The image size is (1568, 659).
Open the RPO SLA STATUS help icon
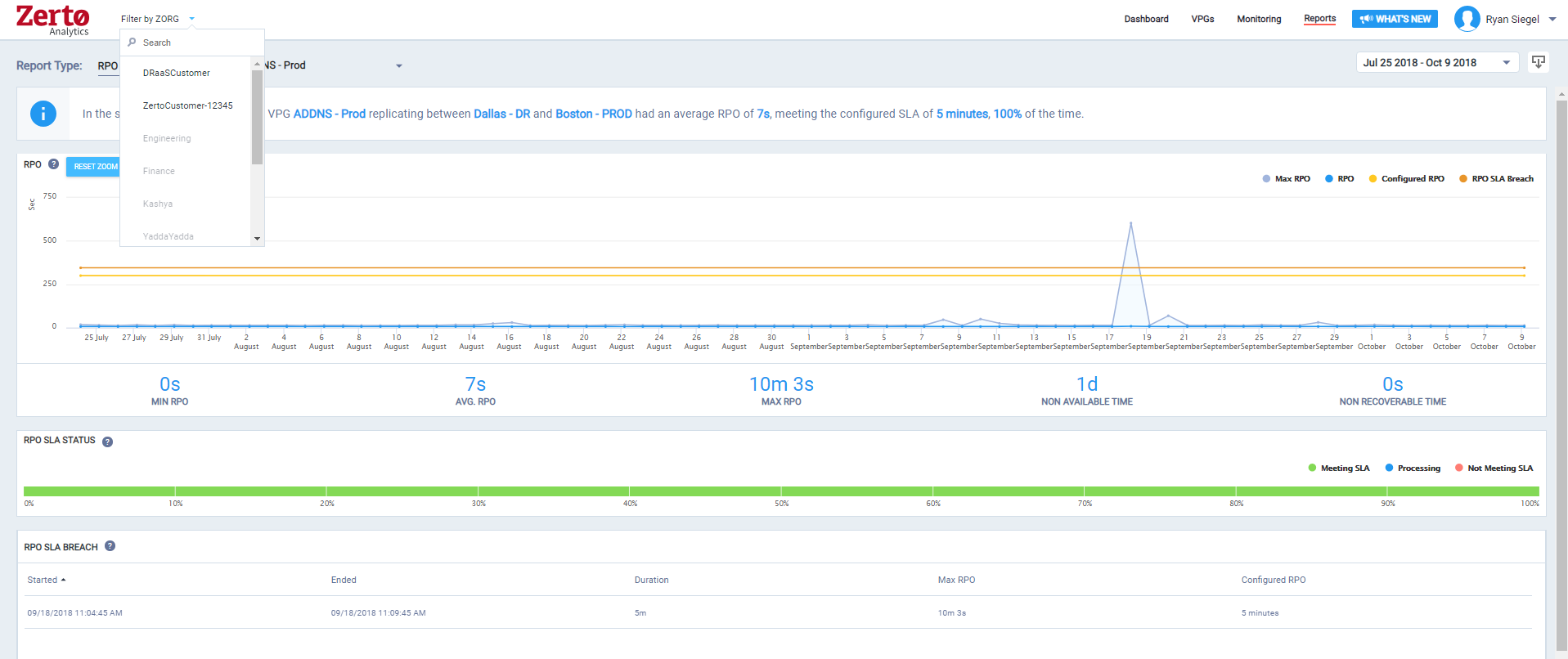click(x=107, y=442)
